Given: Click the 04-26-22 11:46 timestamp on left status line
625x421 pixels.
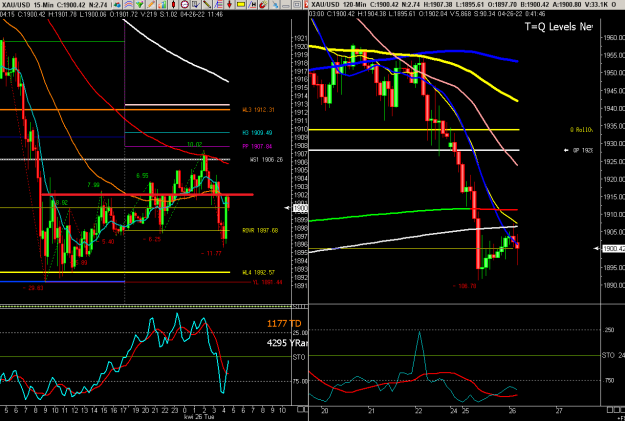Looking at the screenshot, I should click(x=202, y=14).
